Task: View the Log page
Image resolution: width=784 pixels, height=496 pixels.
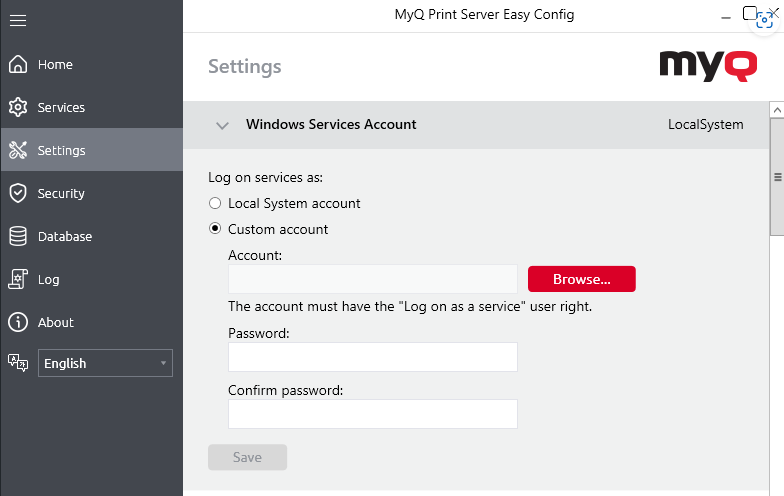Action: pyautogui.click(x=92, y=279)
